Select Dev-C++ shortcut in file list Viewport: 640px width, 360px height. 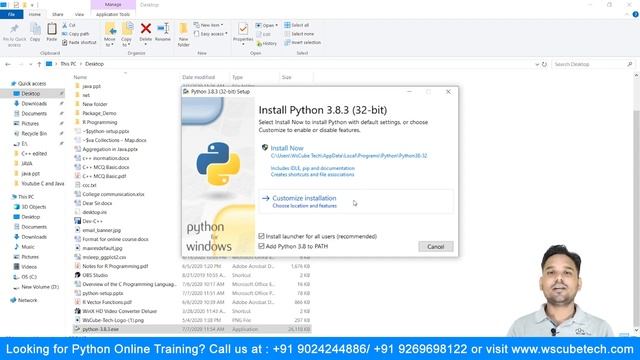92,221
